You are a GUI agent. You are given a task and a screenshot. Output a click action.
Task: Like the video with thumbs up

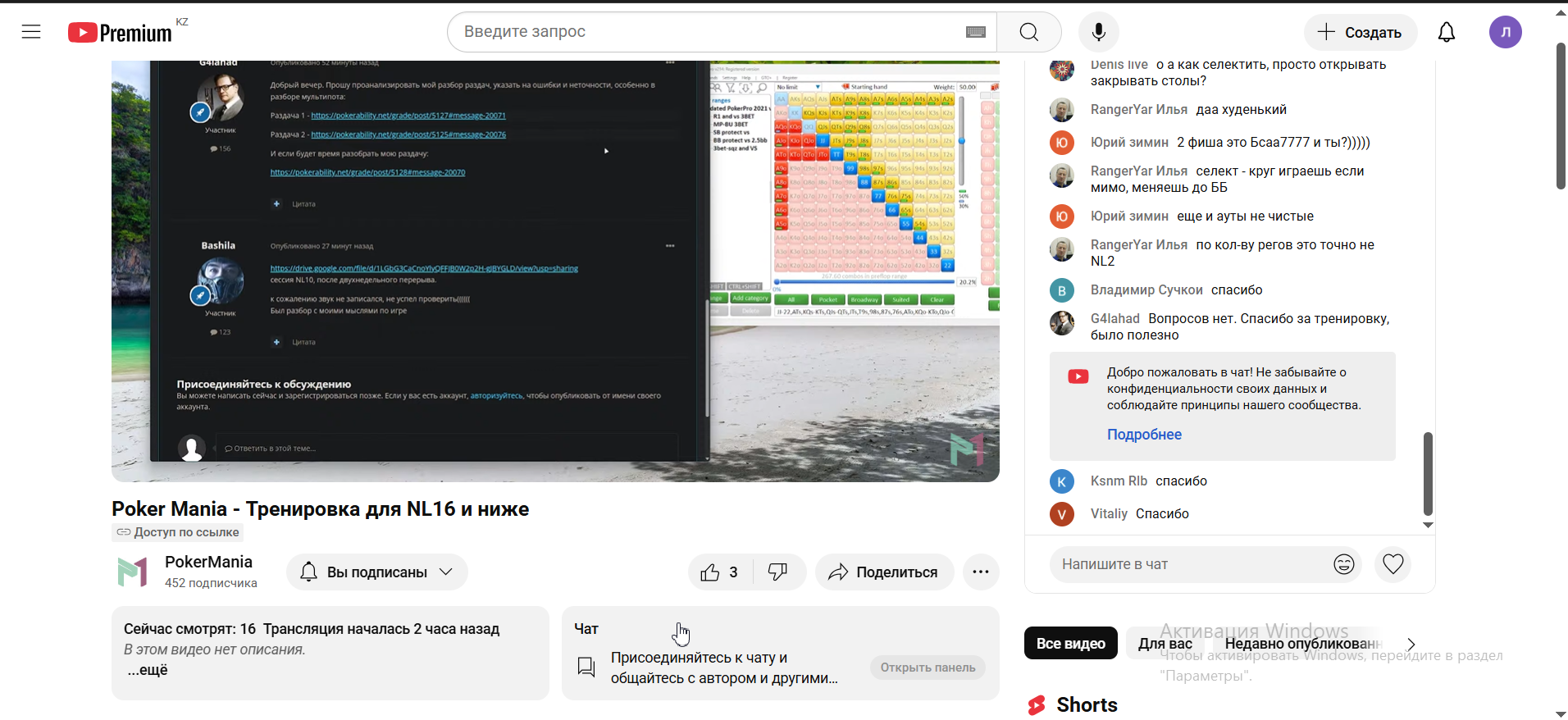click(x=719, y=572)
